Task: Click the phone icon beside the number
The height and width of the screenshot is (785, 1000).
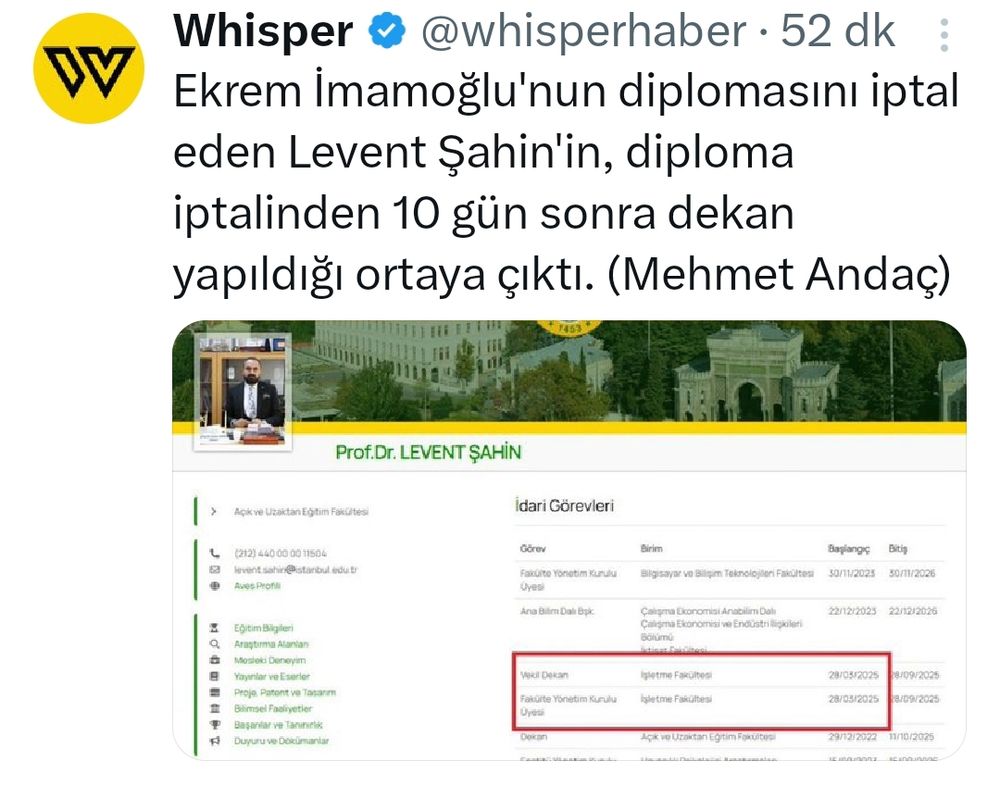Action: (x=215, y=553)
